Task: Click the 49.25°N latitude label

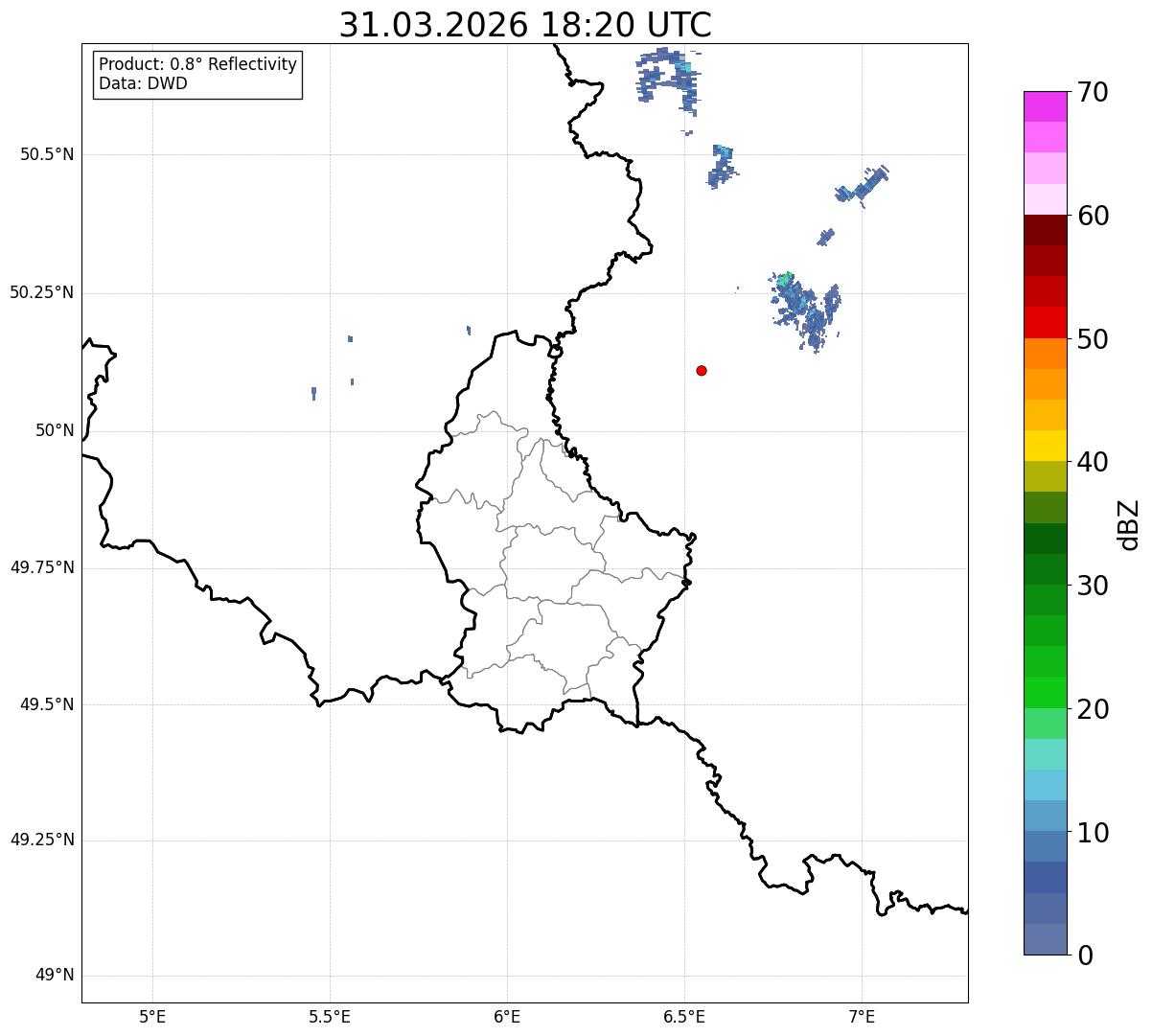Action: 41,840
